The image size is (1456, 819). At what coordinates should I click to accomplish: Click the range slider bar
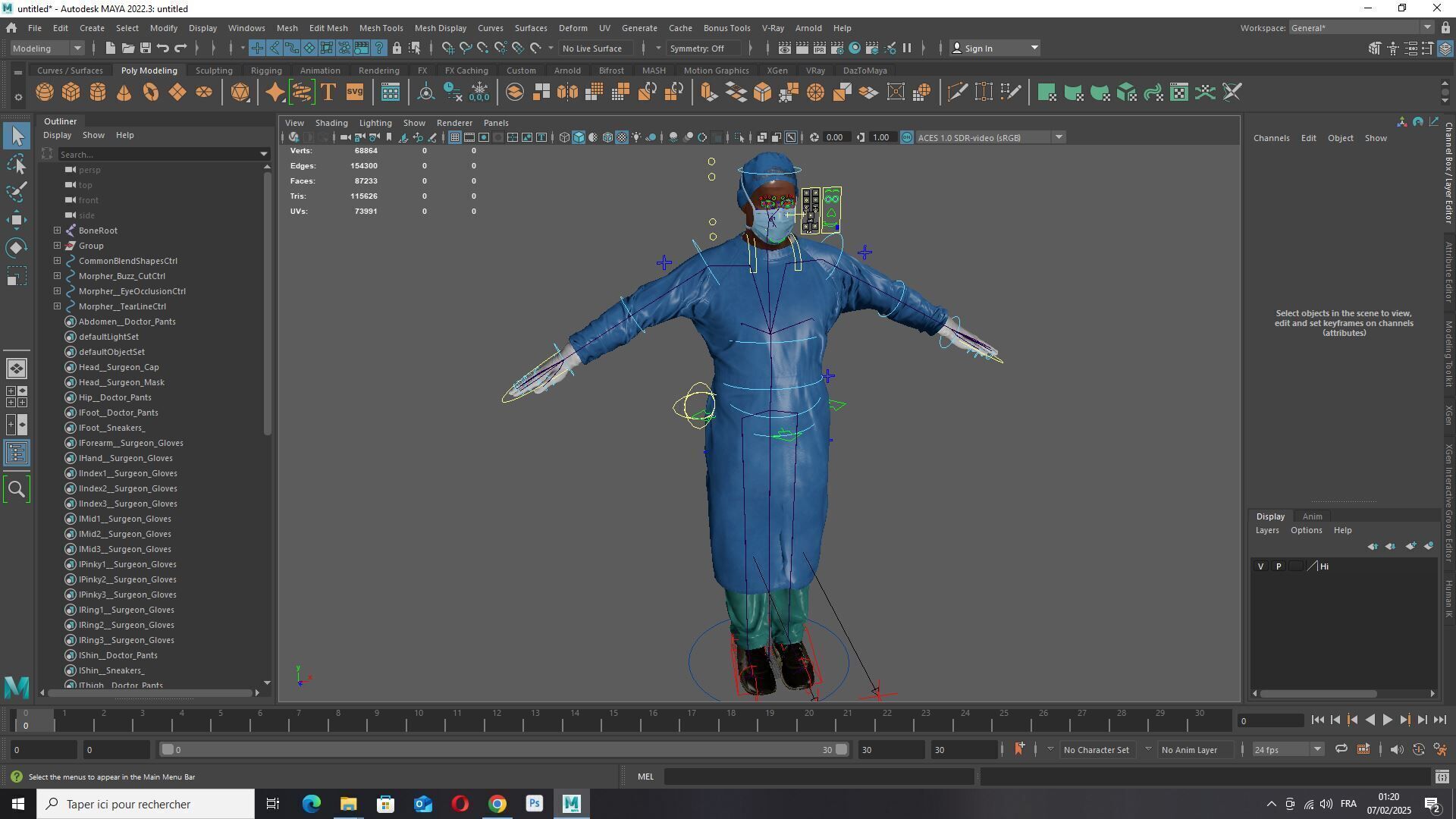[504, 750]
